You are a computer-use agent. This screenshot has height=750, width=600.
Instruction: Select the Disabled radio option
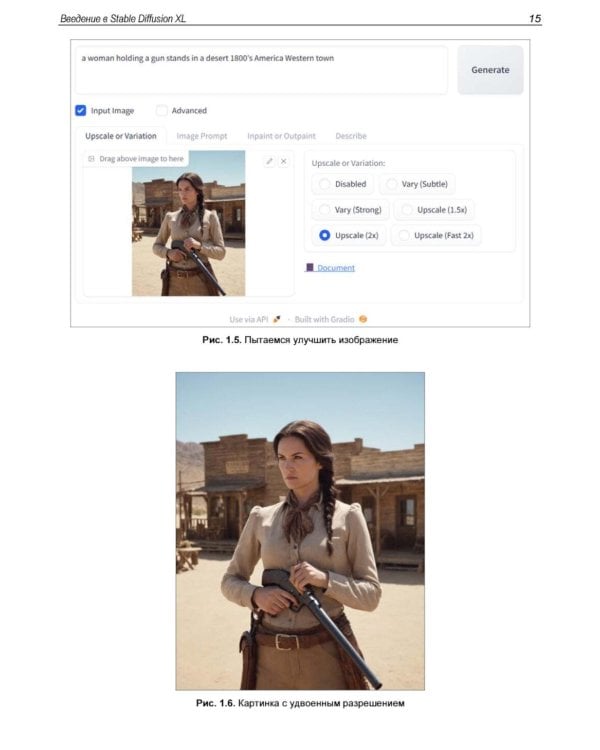click(x=343, y=184)
